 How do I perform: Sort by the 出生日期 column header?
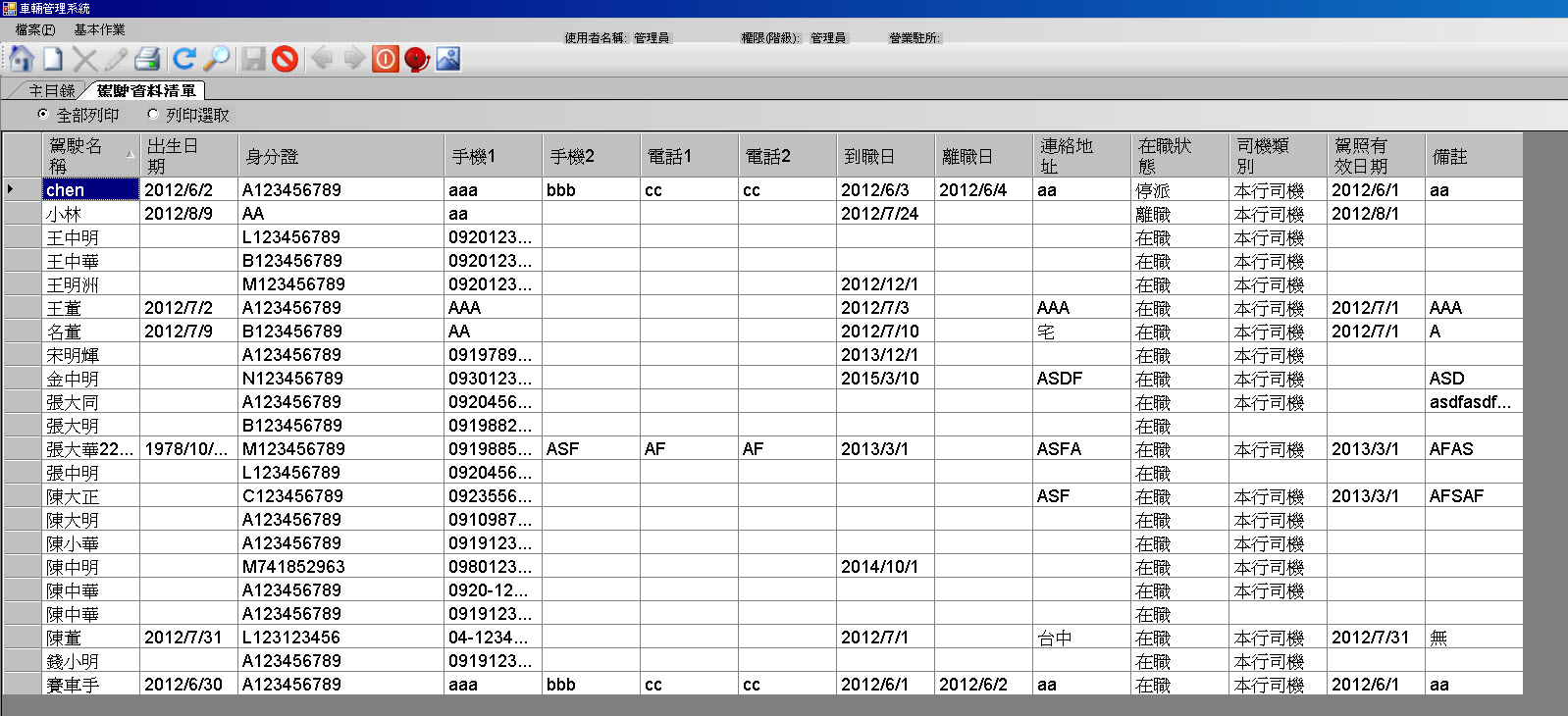coord(188,155)
